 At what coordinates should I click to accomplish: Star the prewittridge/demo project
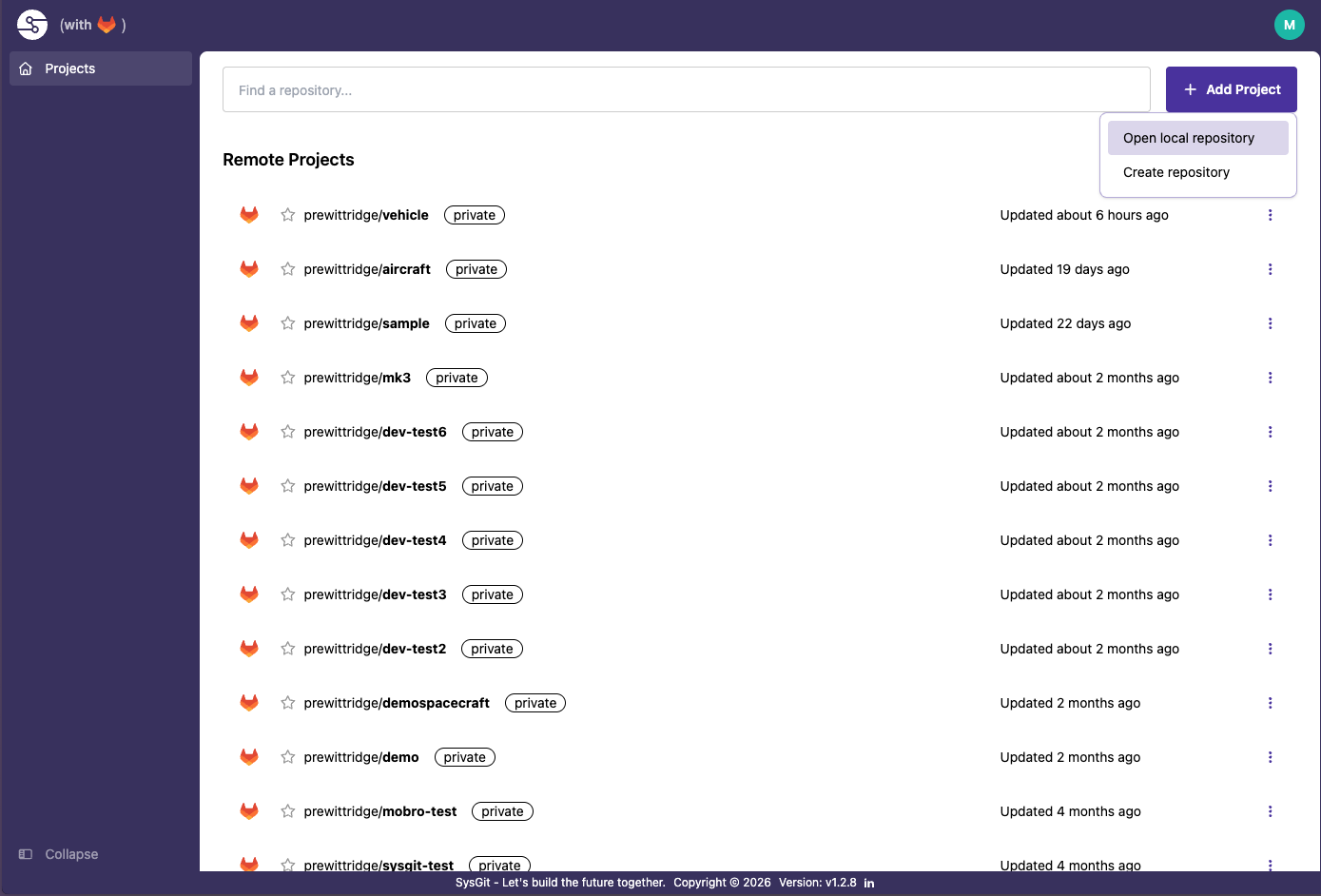pos(287,757)
